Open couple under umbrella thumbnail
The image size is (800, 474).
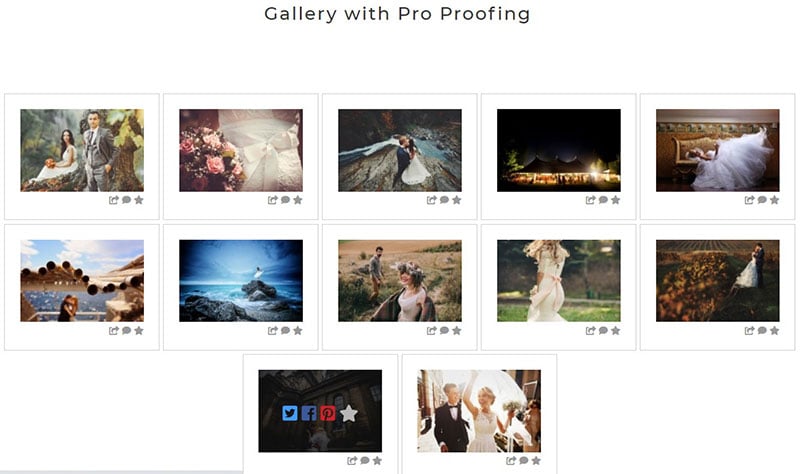click(x=479, y=411)
